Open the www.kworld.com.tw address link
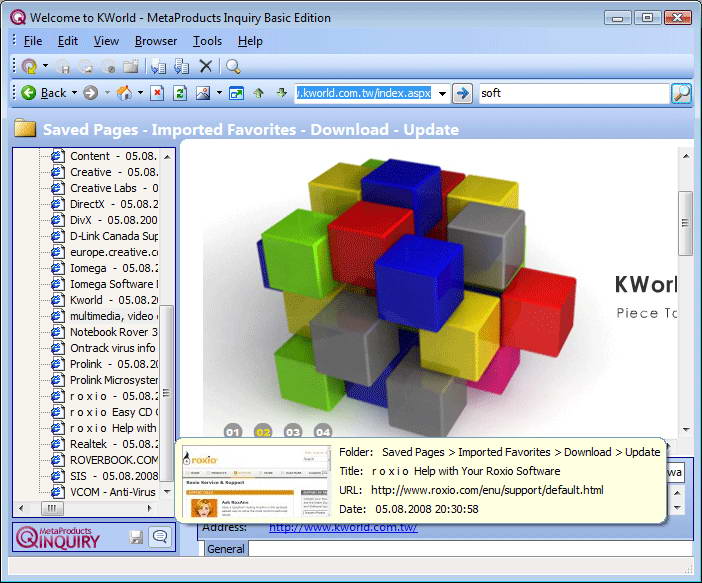 point(343,527)
